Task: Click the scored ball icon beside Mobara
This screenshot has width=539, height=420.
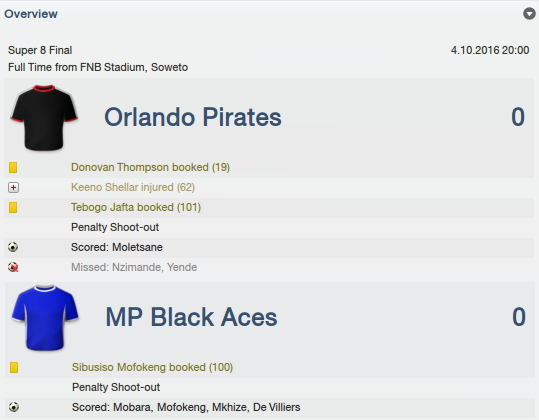Action: [x=14, y=407]
